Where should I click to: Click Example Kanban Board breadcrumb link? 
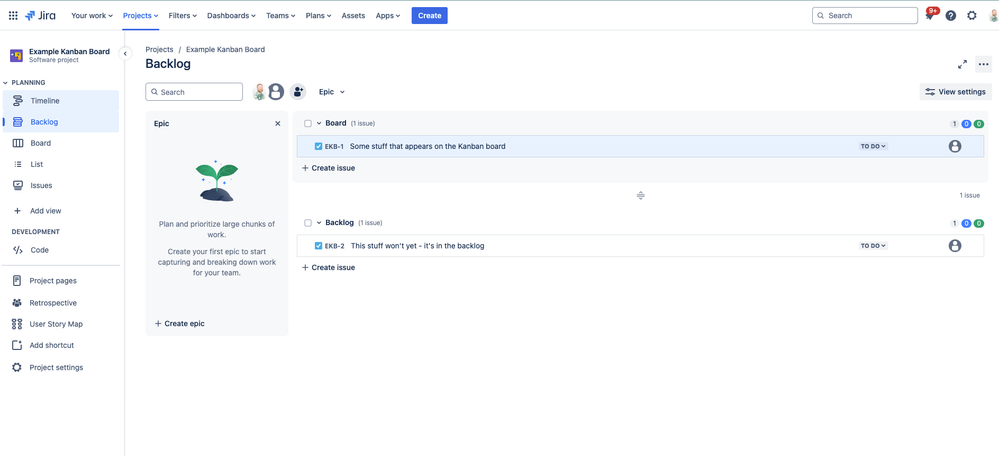pos(226,49)
